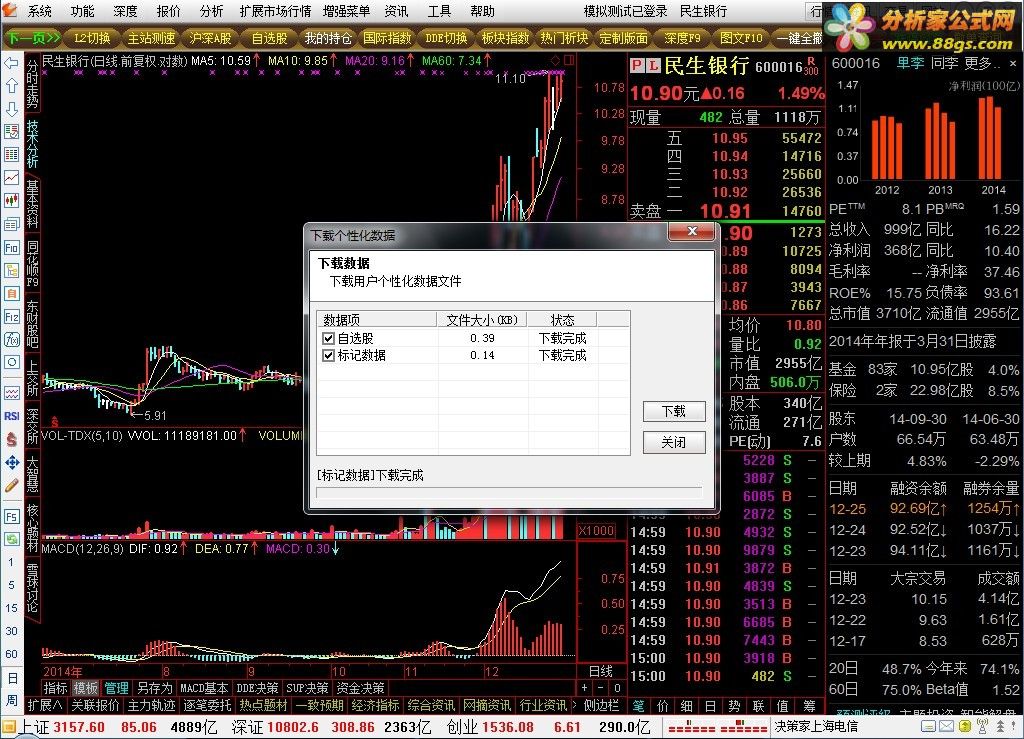Select the 30-minute period toggle
The height and width of the screenshot is (739, 1024).
coord(11,631)
